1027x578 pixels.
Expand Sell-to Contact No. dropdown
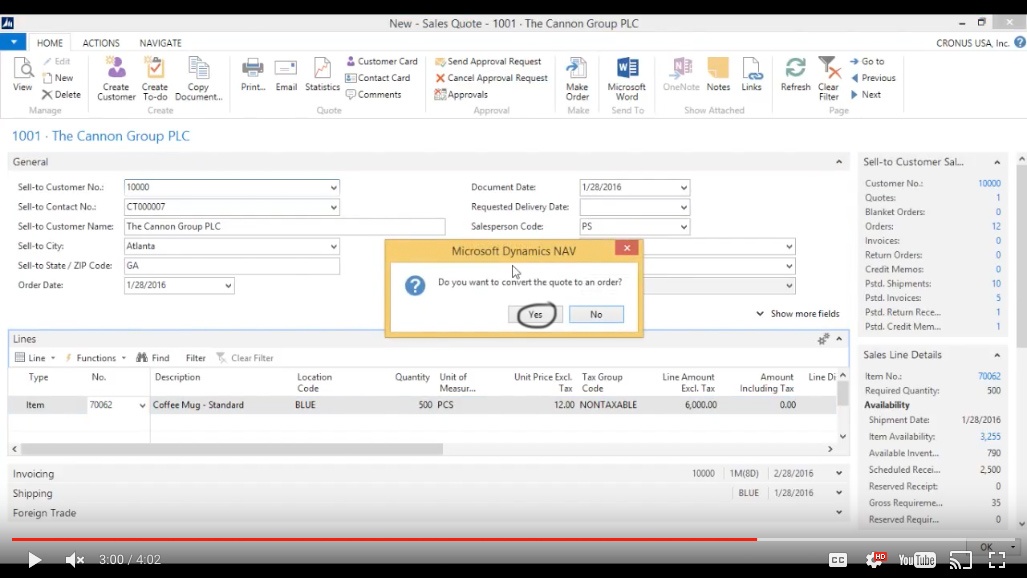[x=333, y=207]
